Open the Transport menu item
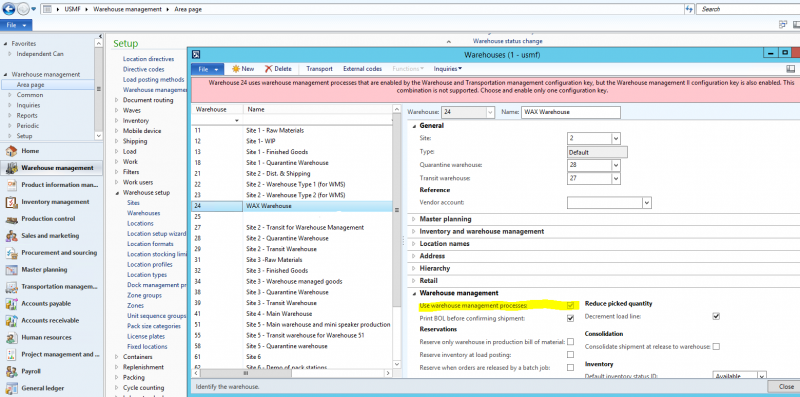Screen dimensions: 800x397 coord(319,69)
